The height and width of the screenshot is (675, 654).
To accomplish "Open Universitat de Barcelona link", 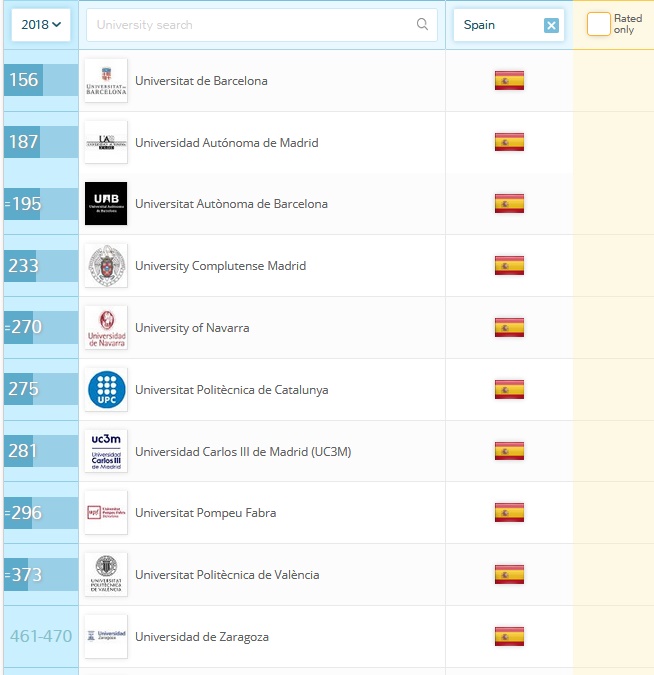I will click(x=201, y=81).
